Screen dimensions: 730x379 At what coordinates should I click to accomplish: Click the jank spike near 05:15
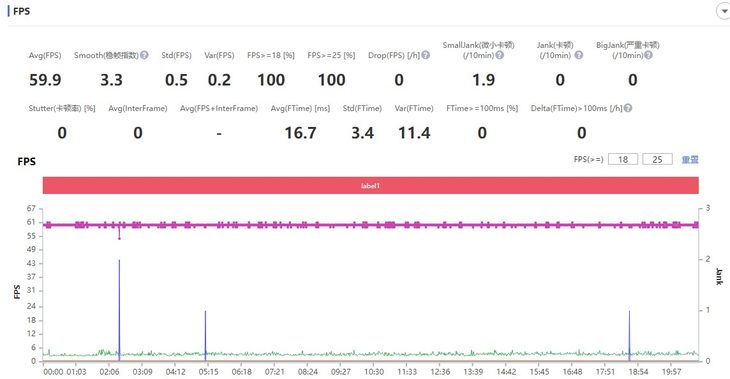click(205, 335)
